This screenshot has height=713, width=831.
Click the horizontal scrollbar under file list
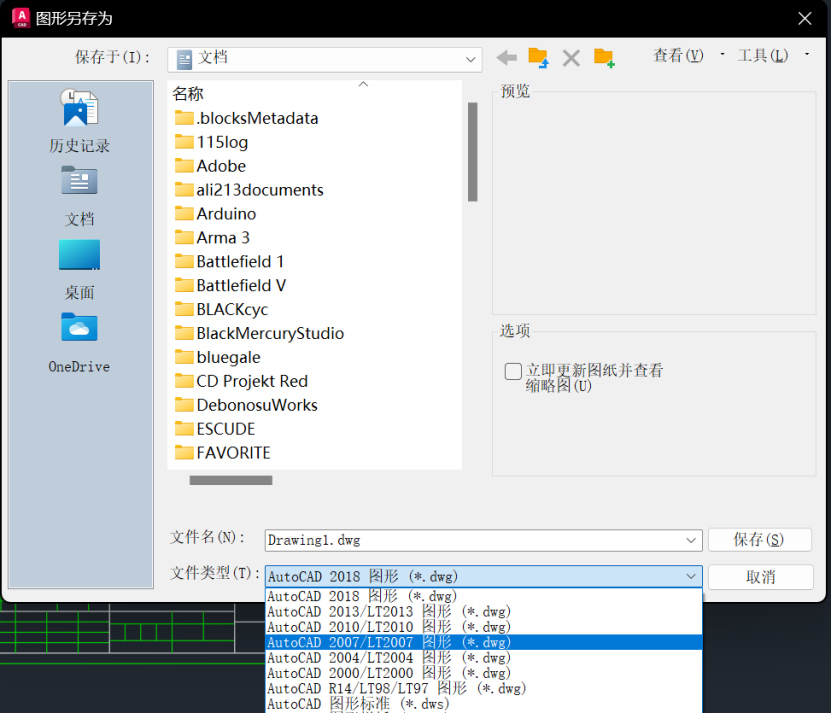231,480
